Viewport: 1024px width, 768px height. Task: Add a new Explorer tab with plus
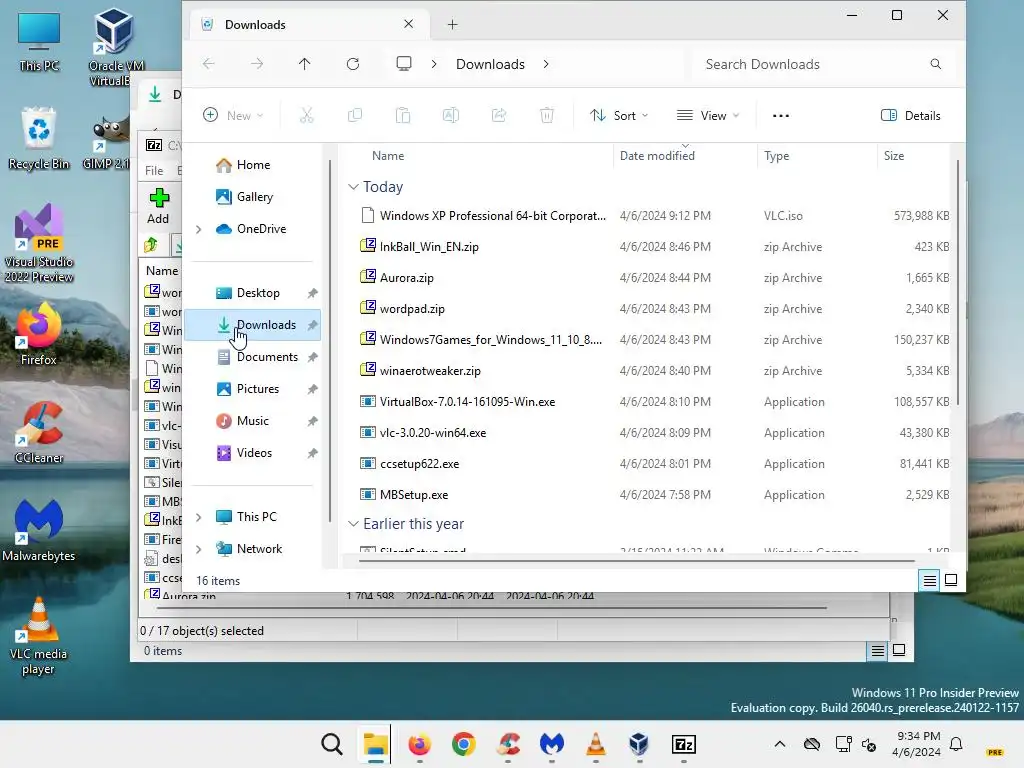[453, 25]
